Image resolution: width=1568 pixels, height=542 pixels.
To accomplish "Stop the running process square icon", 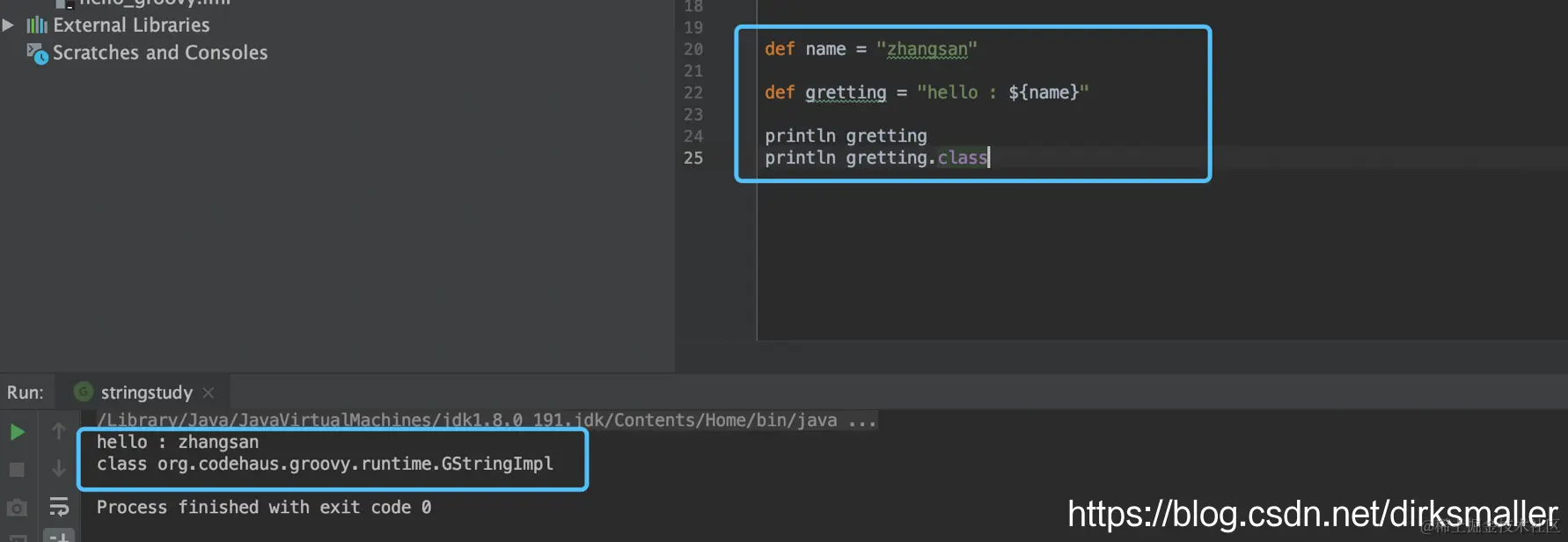I will pos(17,470).
